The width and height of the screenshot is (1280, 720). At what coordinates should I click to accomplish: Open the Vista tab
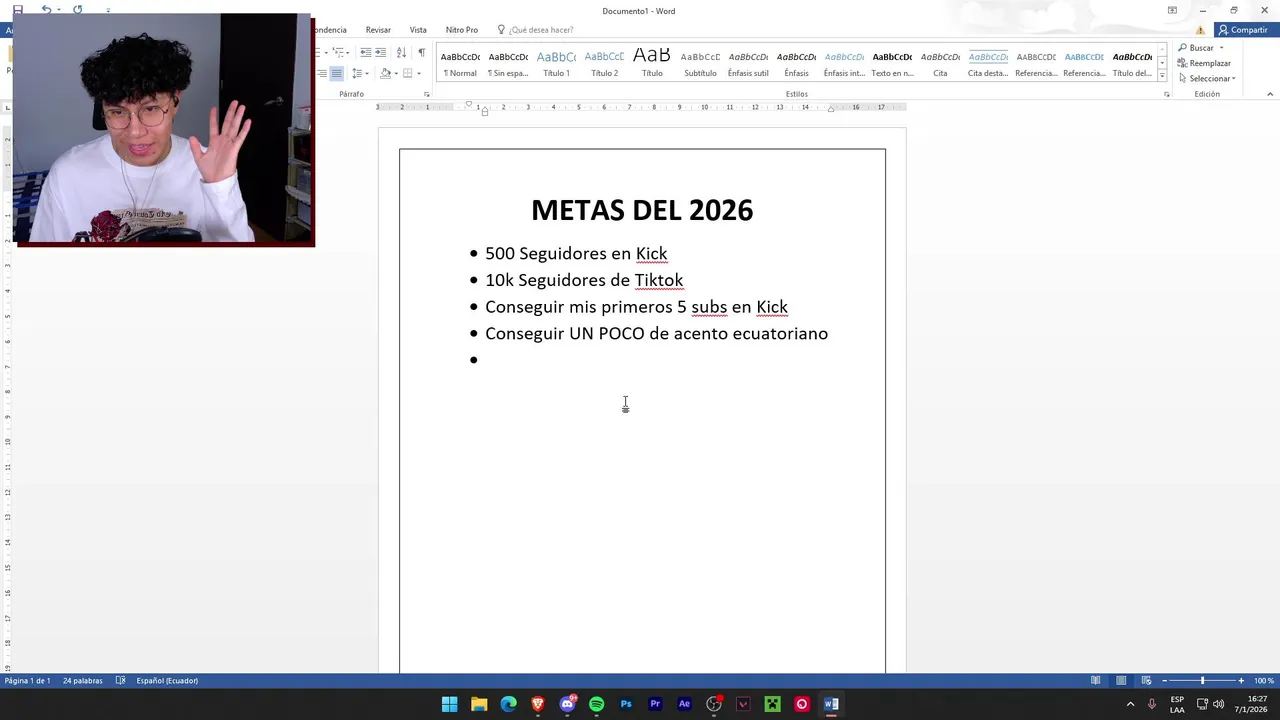click(418, 30)
